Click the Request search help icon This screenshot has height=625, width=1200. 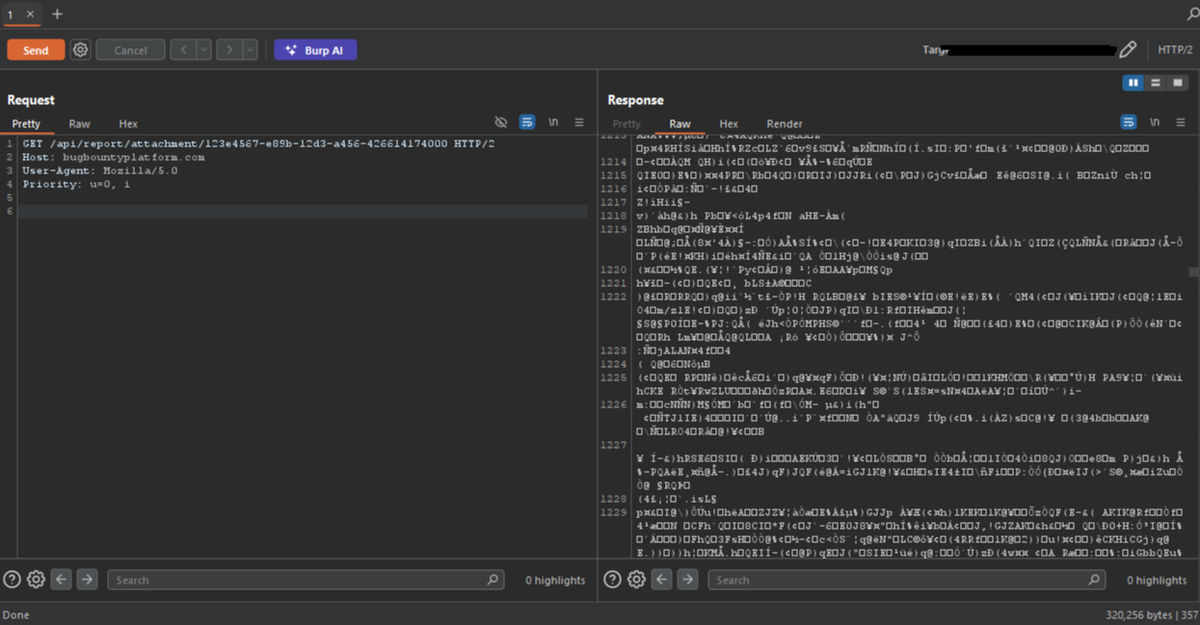pyautogui.click(x=12, y=579)
